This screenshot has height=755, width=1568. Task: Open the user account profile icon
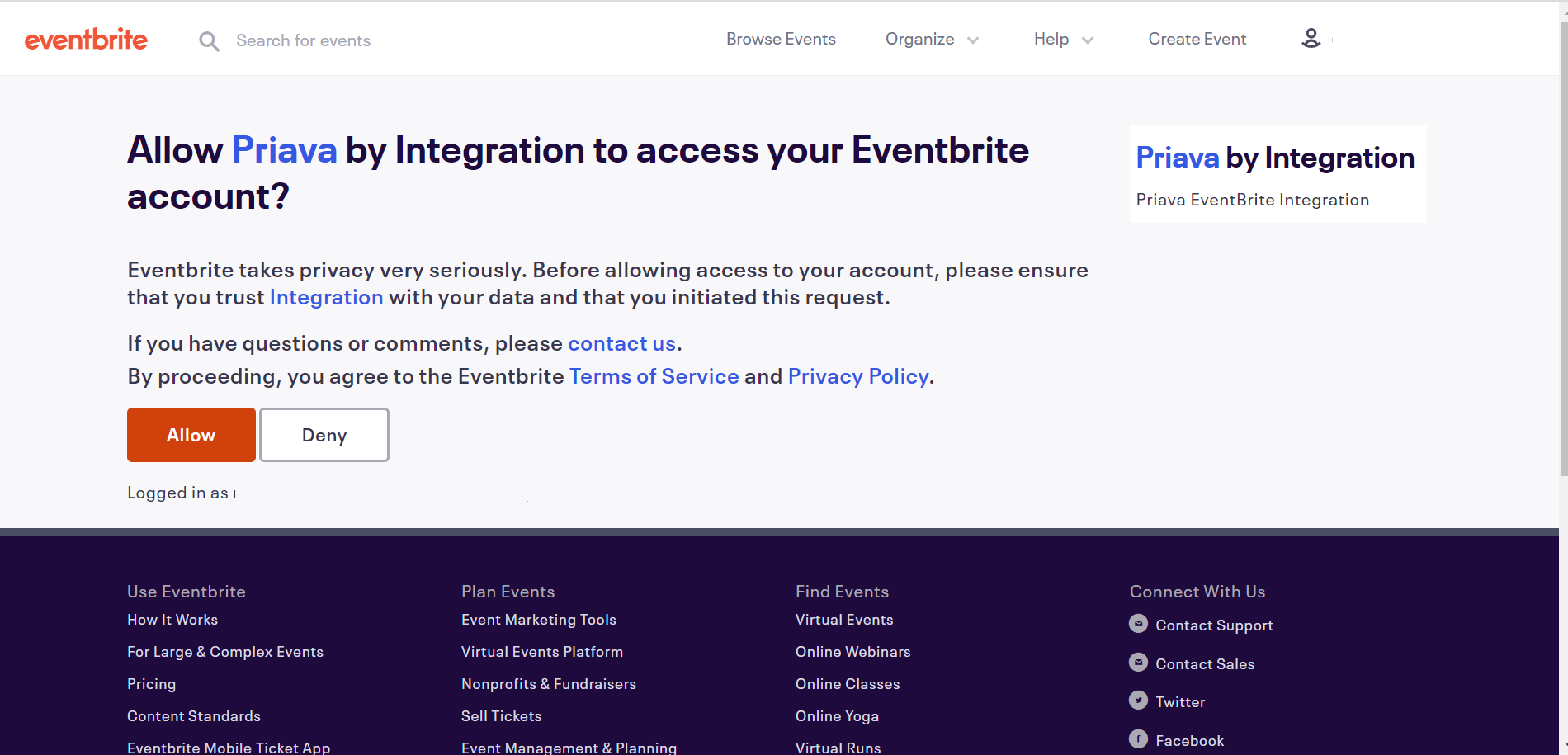(1311, 38)
